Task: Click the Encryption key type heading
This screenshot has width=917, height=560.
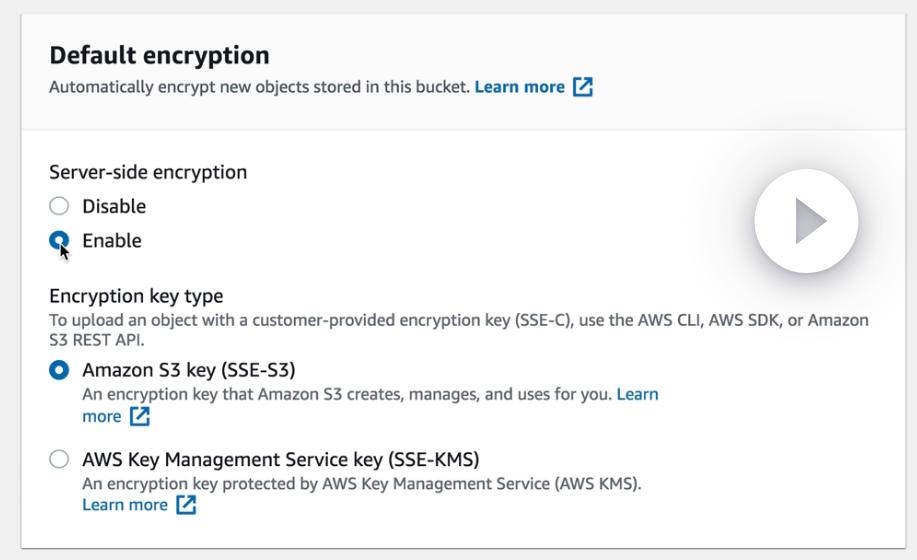Action: click(x=136, y=296)
